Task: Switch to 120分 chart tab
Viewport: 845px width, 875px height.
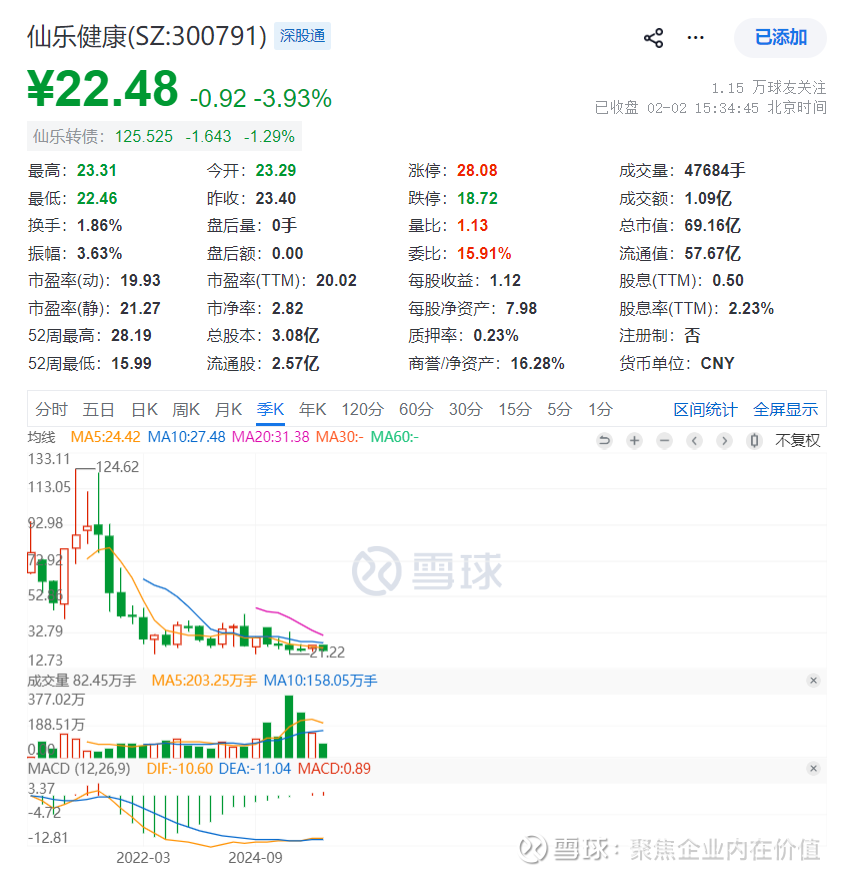Action: click(362, 409)
